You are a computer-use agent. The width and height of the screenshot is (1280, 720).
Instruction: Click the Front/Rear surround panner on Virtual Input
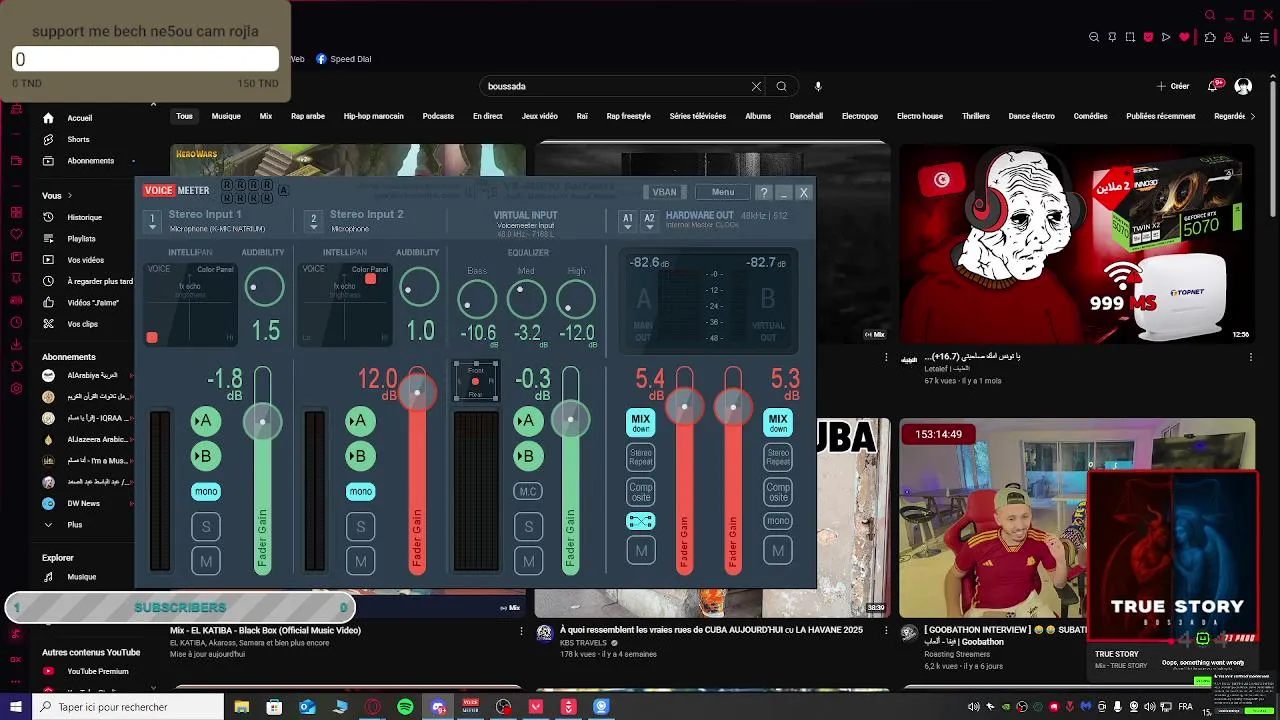point(476,381)
